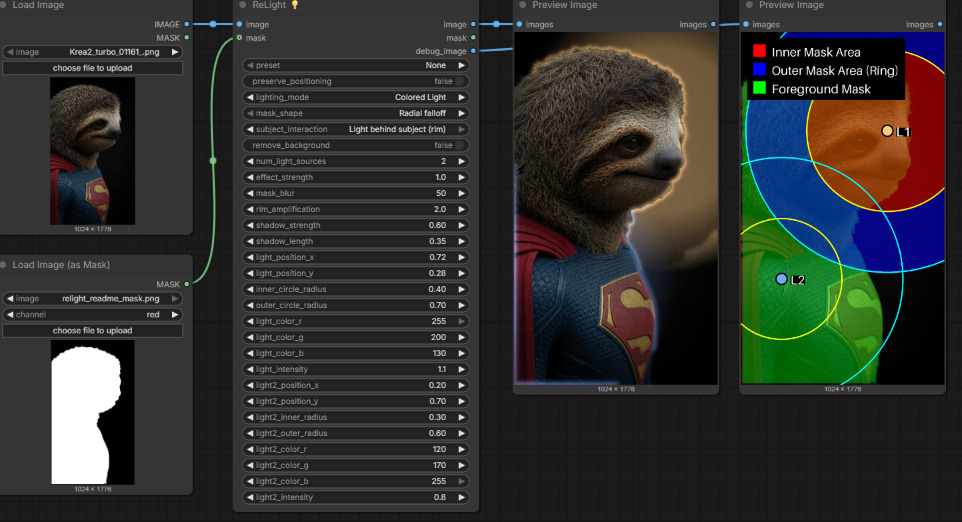Click the Load Image MASK output dot
Viewport: 962px width, 522px height.
click(187, 38)
